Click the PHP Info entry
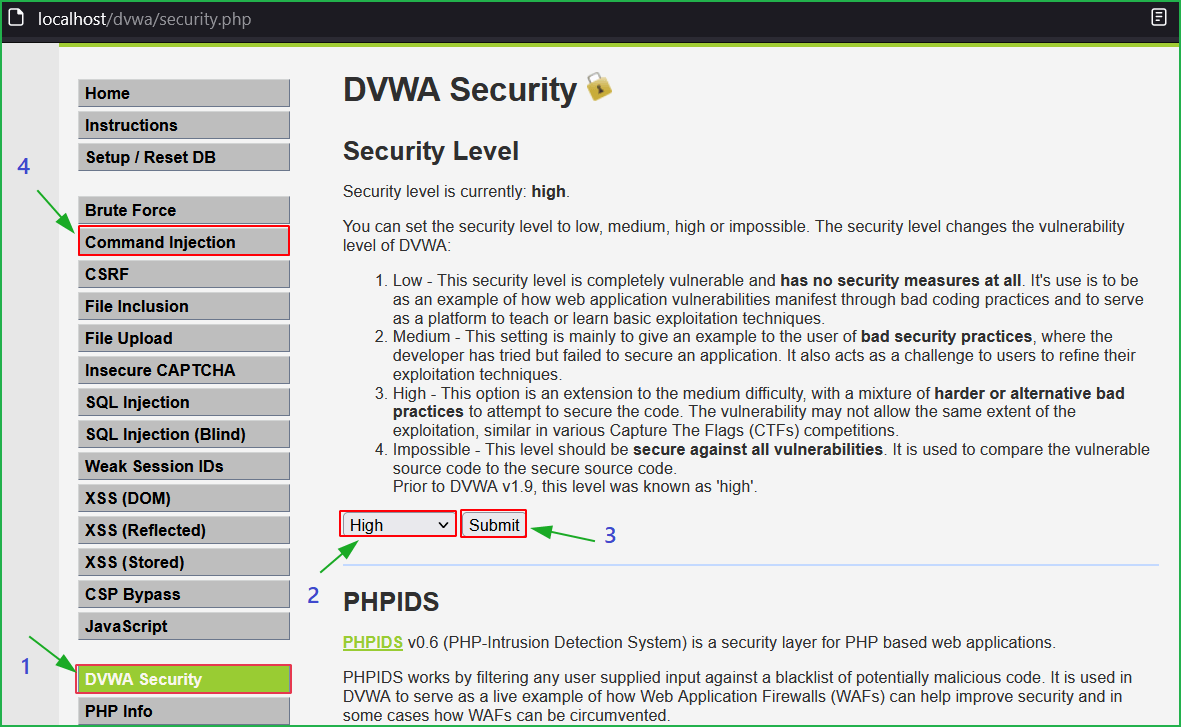Screen dimensions: 1181x727 pyautogui.click(x=183, y=710)
